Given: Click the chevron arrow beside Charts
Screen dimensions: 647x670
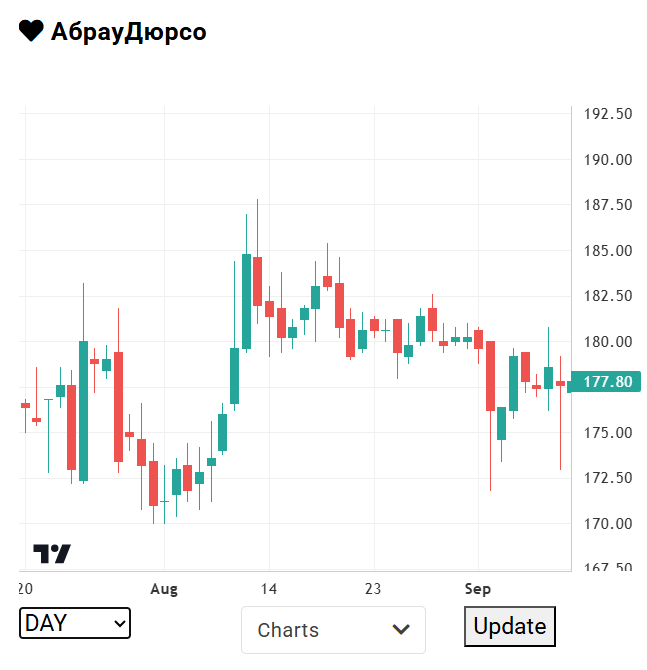Looking at the screenshot, I should 401,630.
